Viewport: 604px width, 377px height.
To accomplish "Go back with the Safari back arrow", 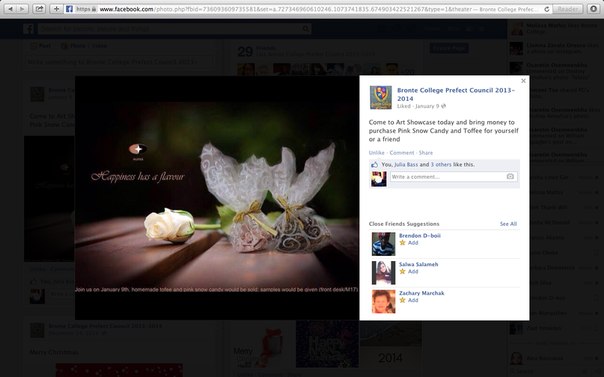I will (10, 8).
